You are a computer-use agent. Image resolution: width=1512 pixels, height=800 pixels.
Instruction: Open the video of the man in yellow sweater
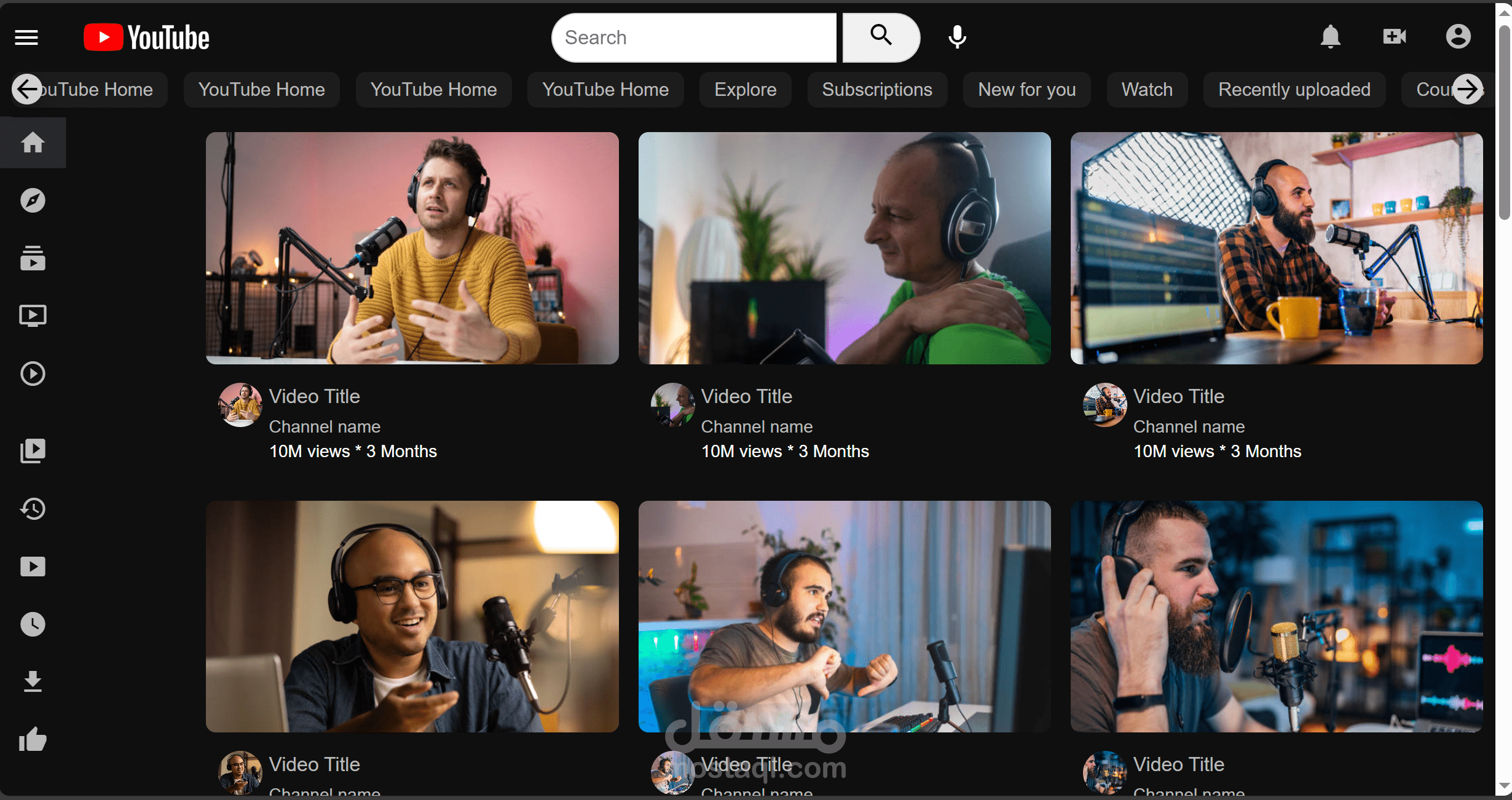[x=412, y=248]
